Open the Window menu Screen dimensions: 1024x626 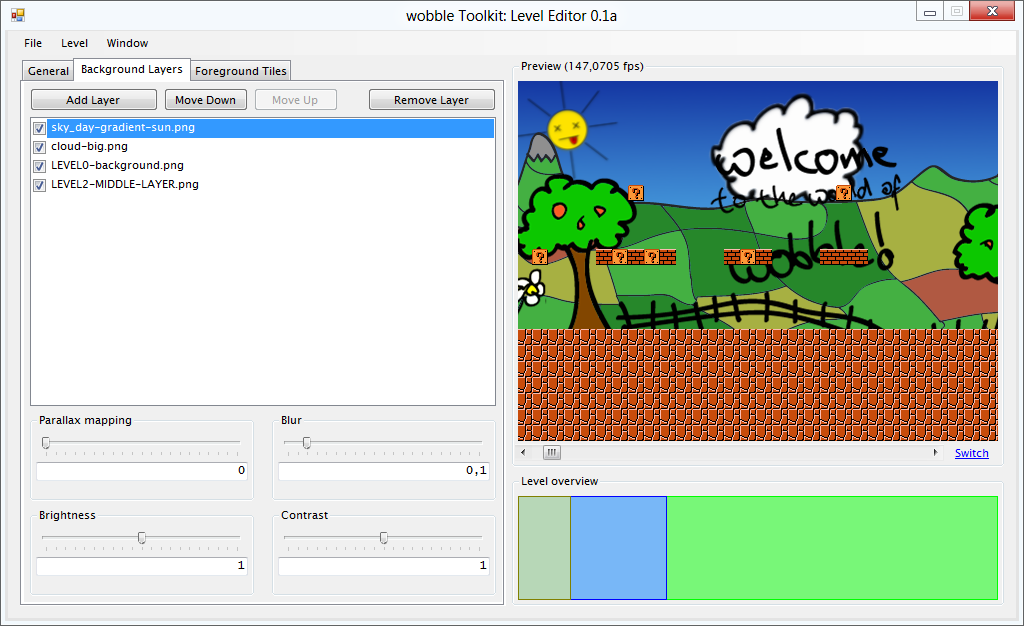(x=127, y=43)
